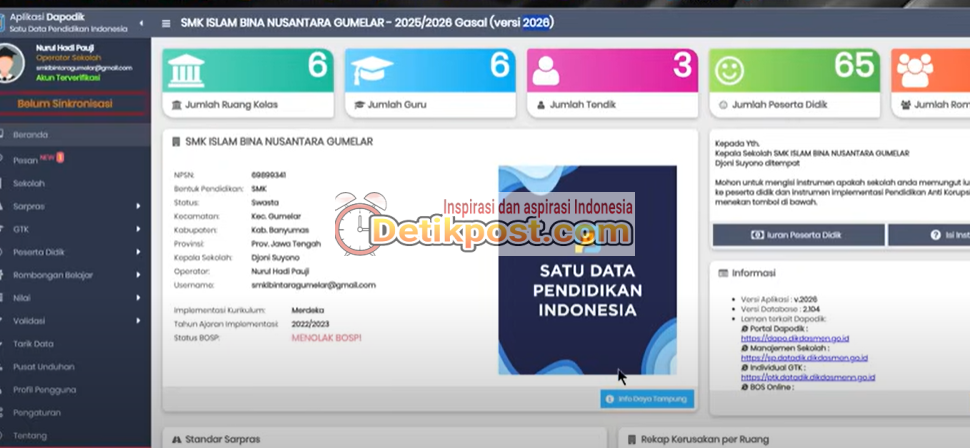Click the large building icon on Ruang Kelas card

click(186, 70)
